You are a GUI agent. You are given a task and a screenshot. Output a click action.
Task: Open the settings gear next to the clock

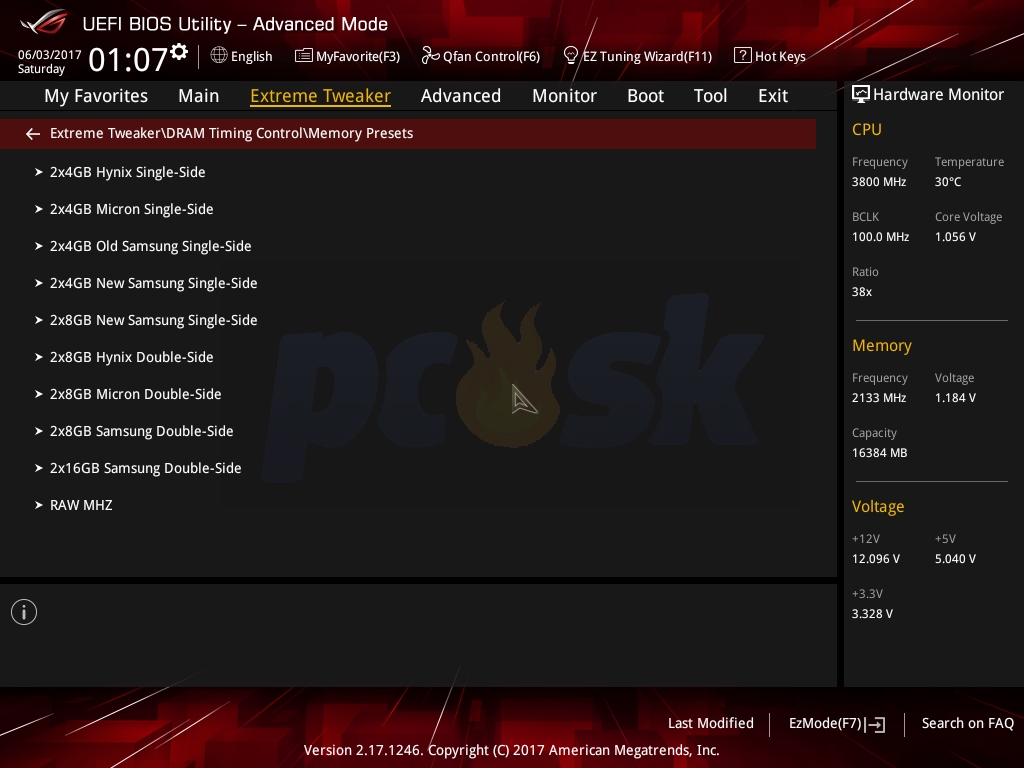[179, 52]
